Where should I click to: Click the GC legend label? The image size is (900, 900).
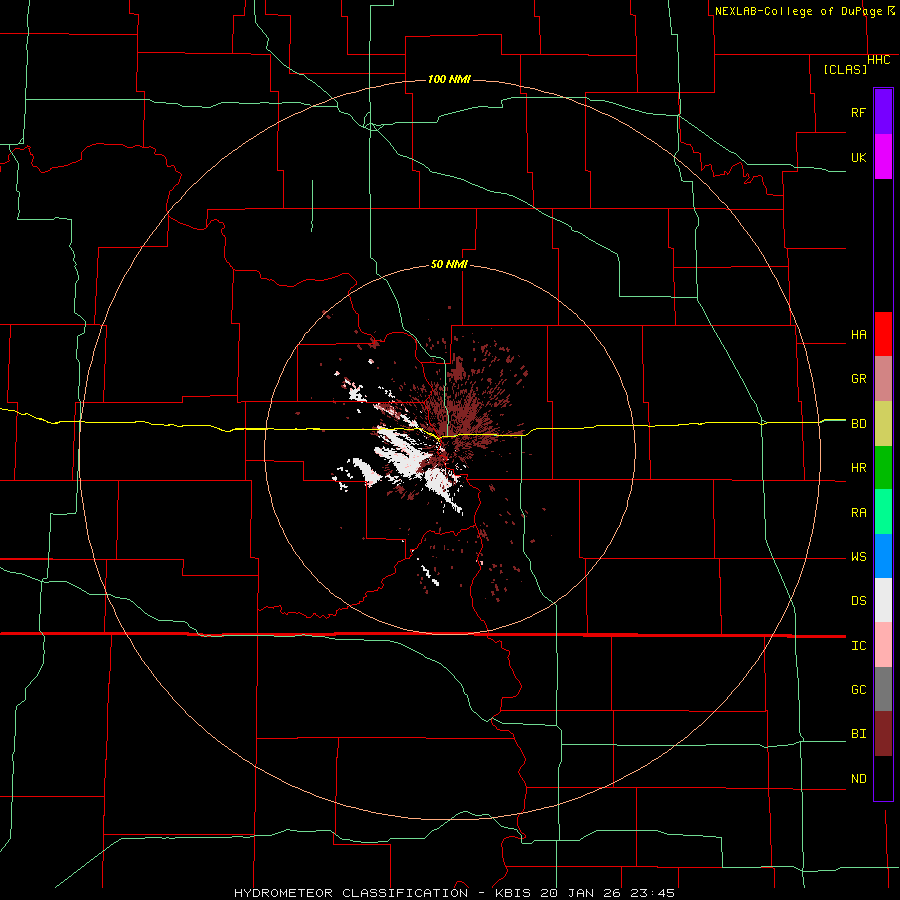859,690
